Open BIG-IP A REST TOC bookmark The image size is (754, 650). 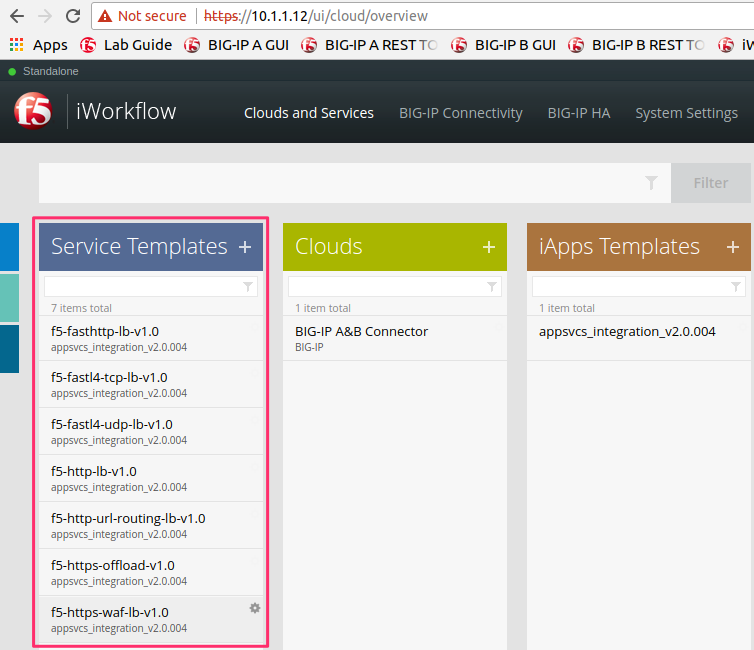click(369, 45)
